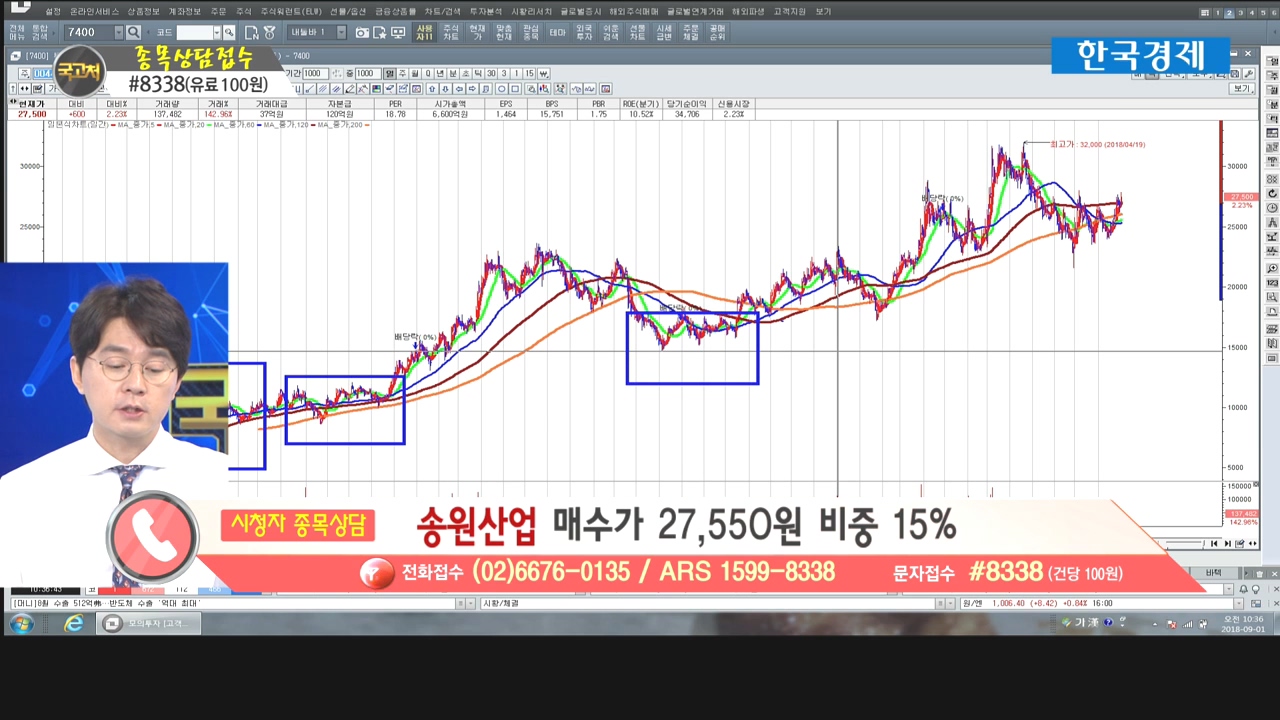The height and width of the screenshot is (720, 1280).
Task: Open the 주문 menu
Action: pyautogui.click(x=218, y=11)
